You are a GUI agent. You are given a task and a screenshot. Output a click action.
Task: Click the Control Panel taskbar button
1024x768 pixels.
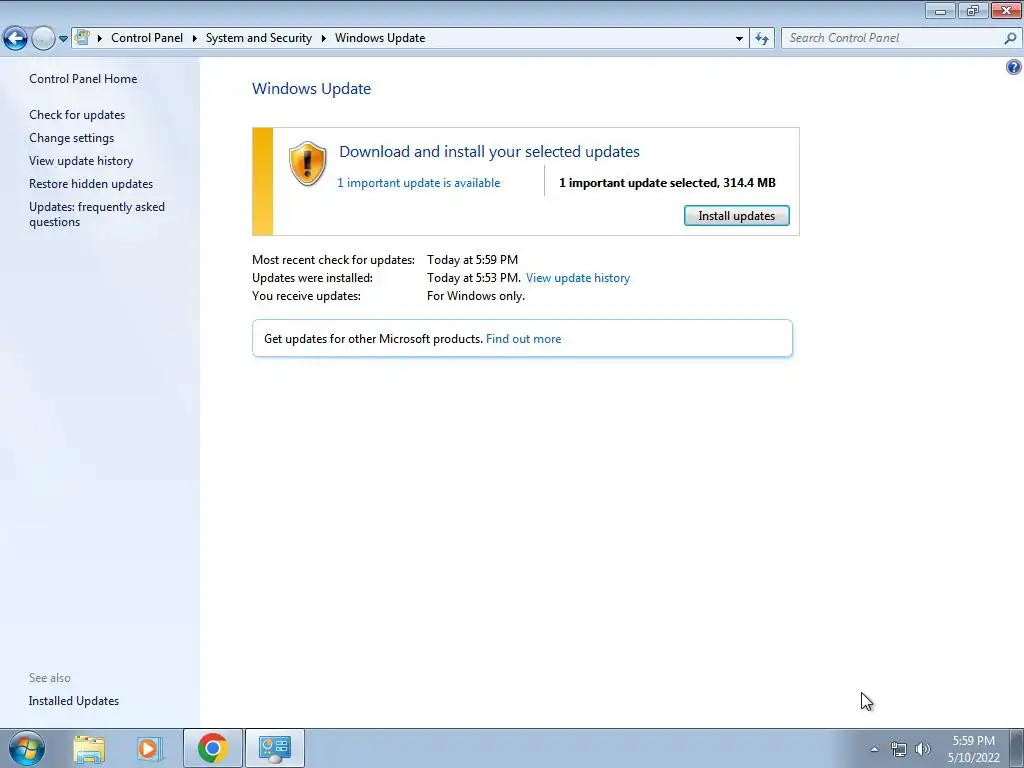275,748
